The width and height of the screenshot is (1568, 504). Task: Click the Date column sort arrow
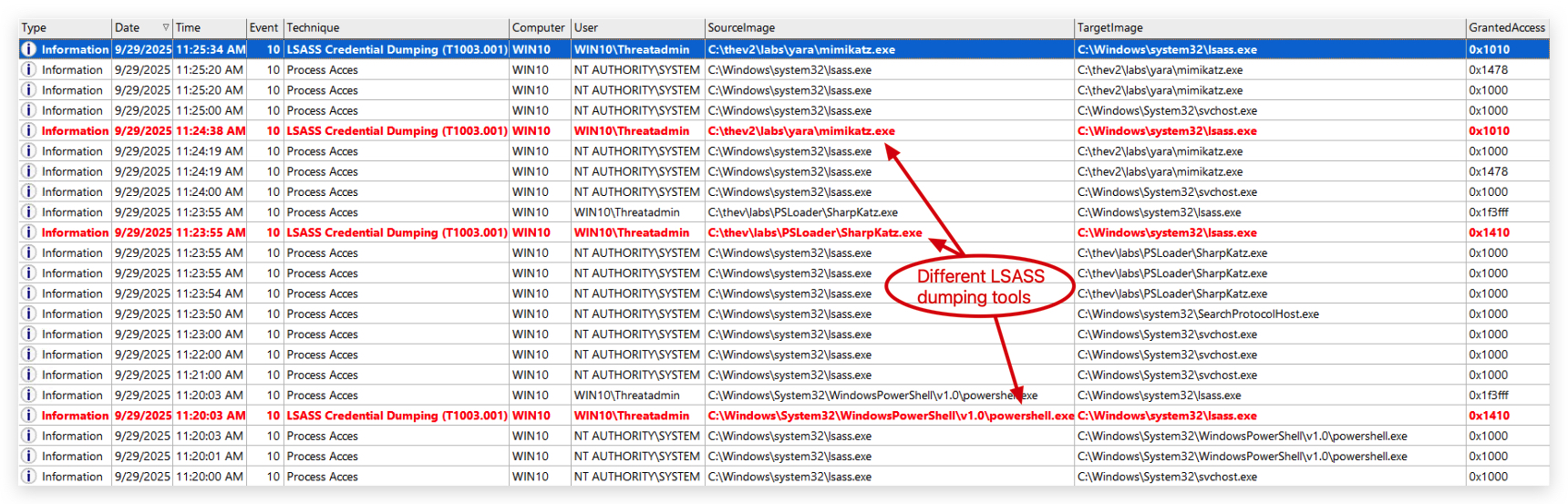tap(165, 27)
